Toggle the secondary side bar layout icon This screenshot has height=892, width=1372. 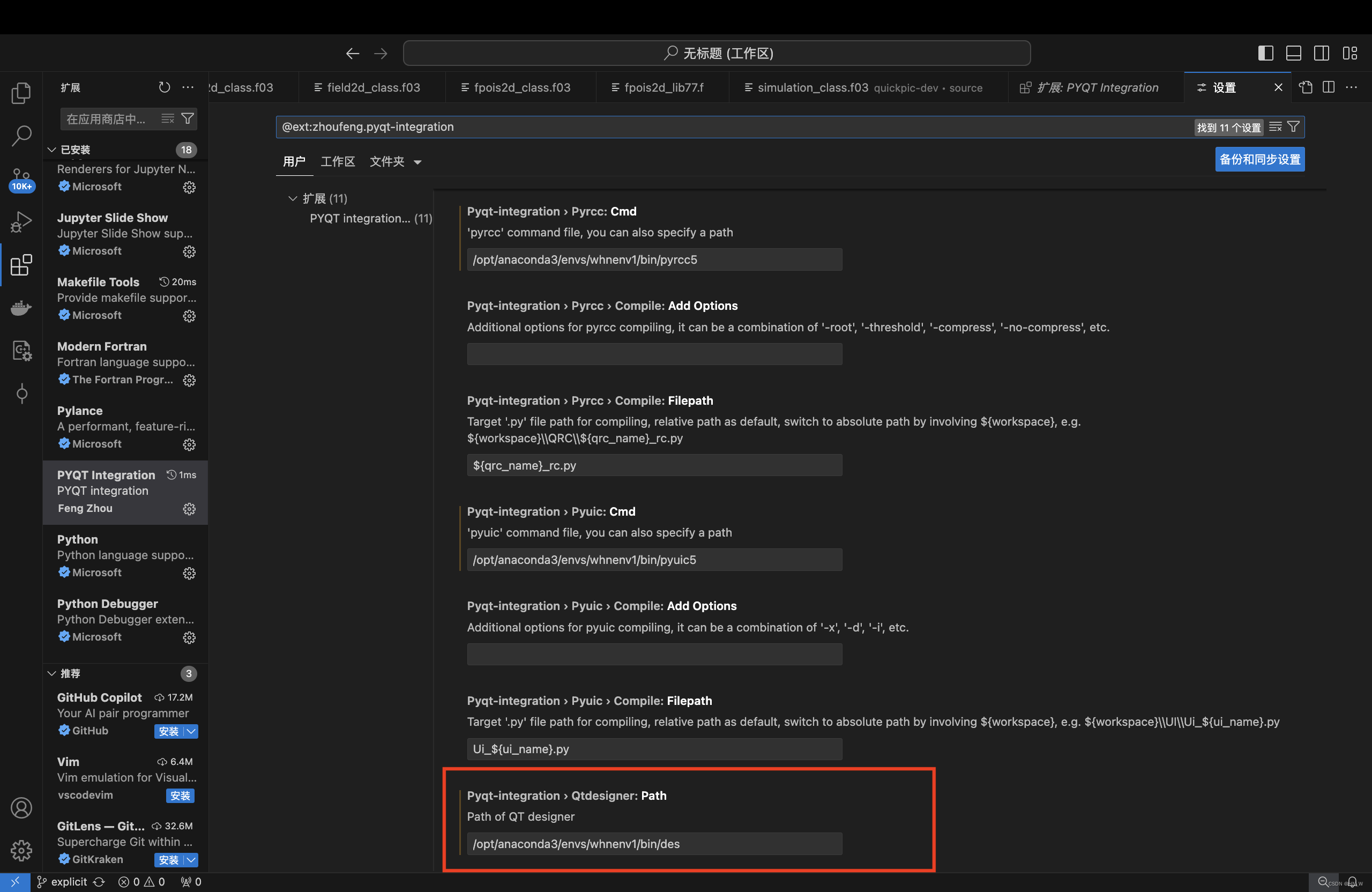(1321, 53)
